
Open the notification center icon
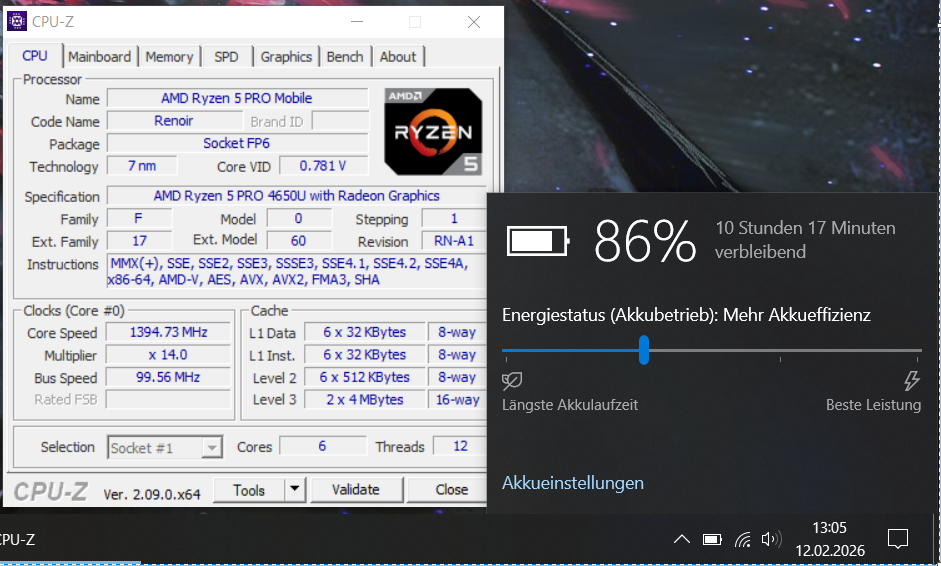coord(898,539)
